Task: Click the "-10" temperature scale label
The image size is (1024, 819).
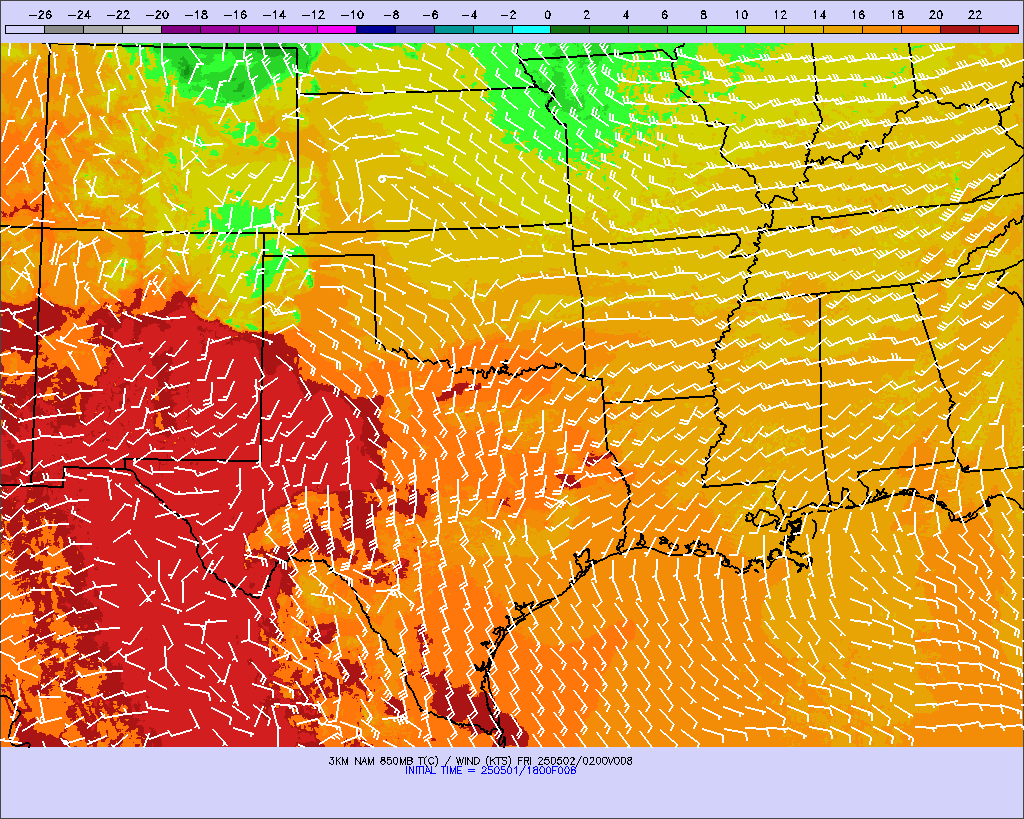Action: click(x=353, y=15)
